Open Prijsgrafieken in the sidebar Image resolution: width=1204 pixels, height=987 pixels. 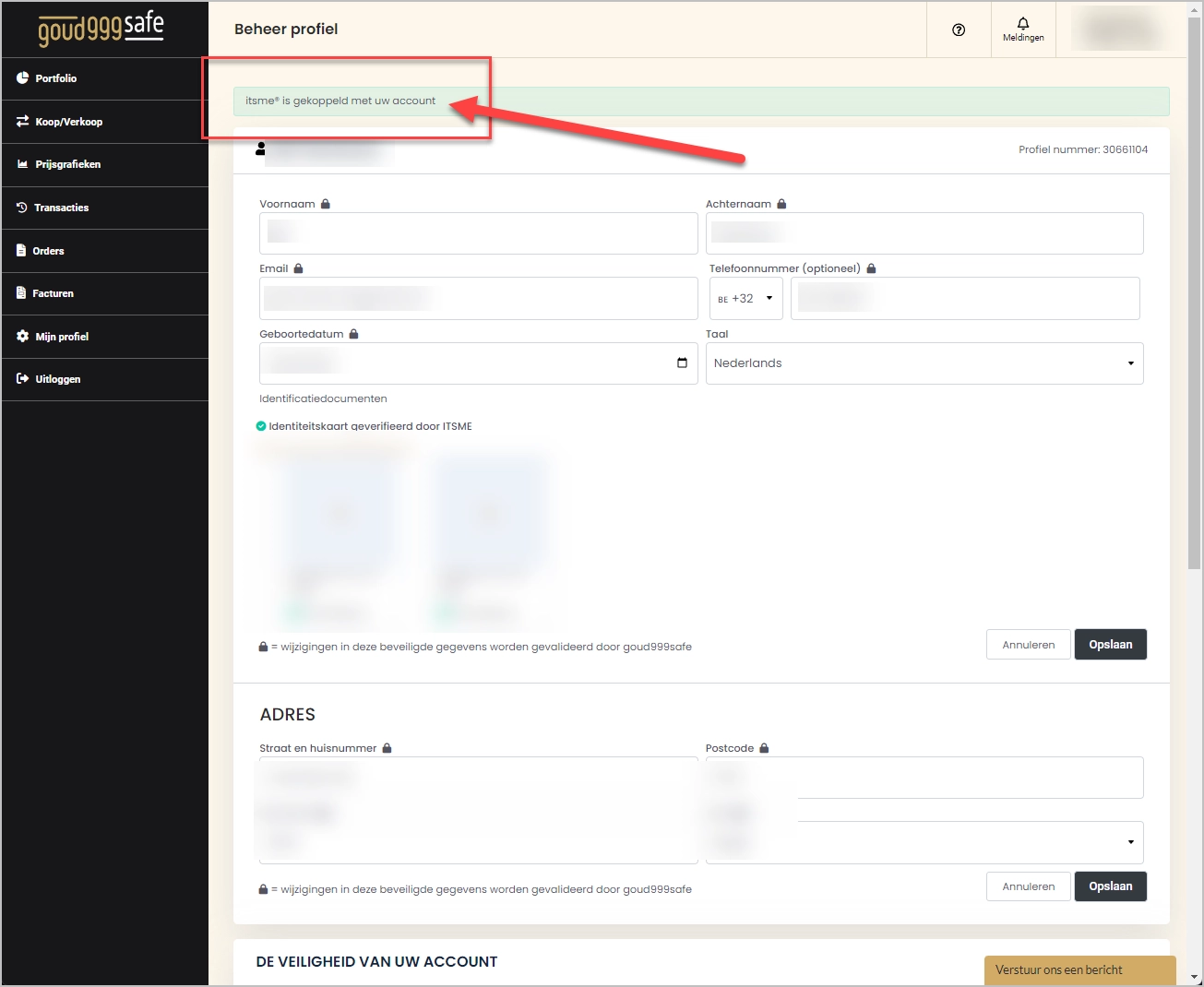tap(104, 164)
